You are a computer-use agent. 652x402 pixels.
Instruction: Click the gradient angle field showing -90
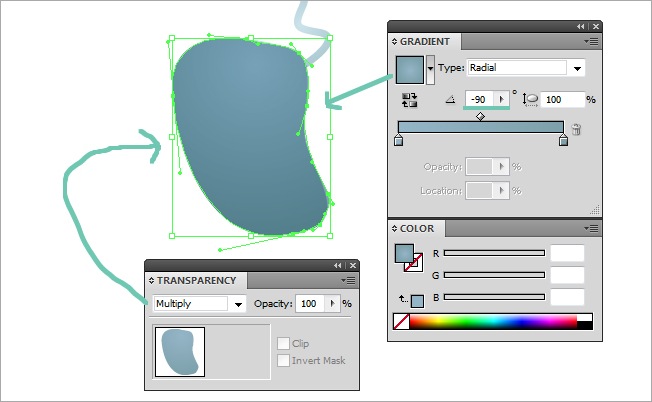(479, 99)
